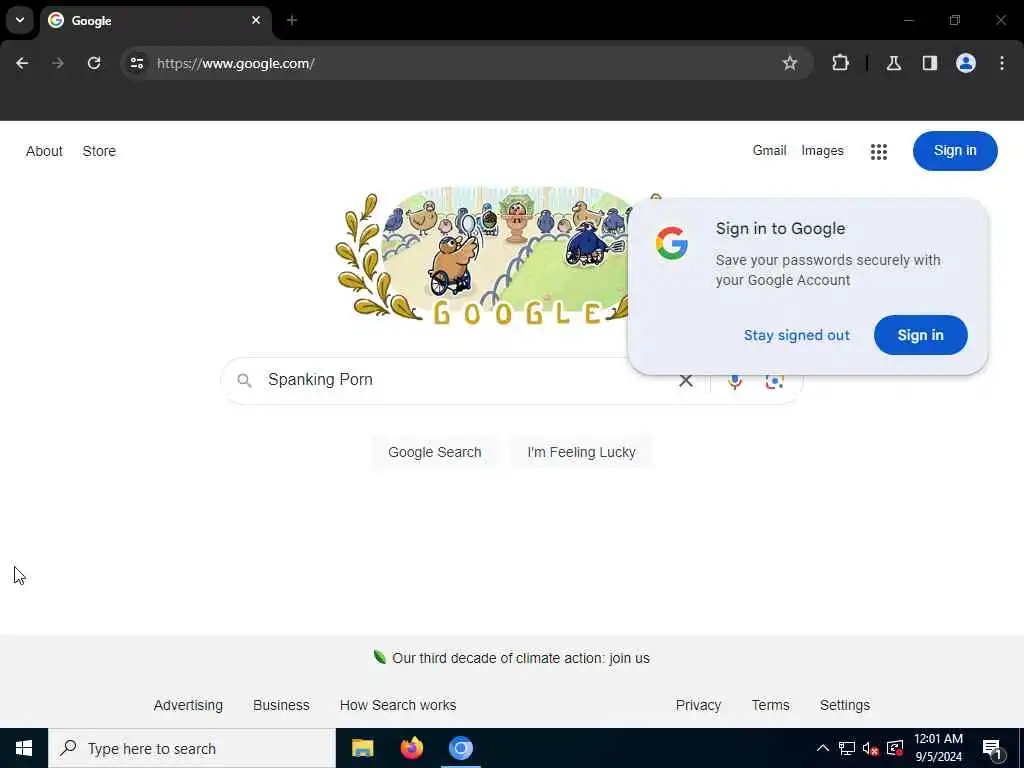This screenshot has height=768, width=1024.
Task: Open the Business footer link
Action: [x=281, y=705]
